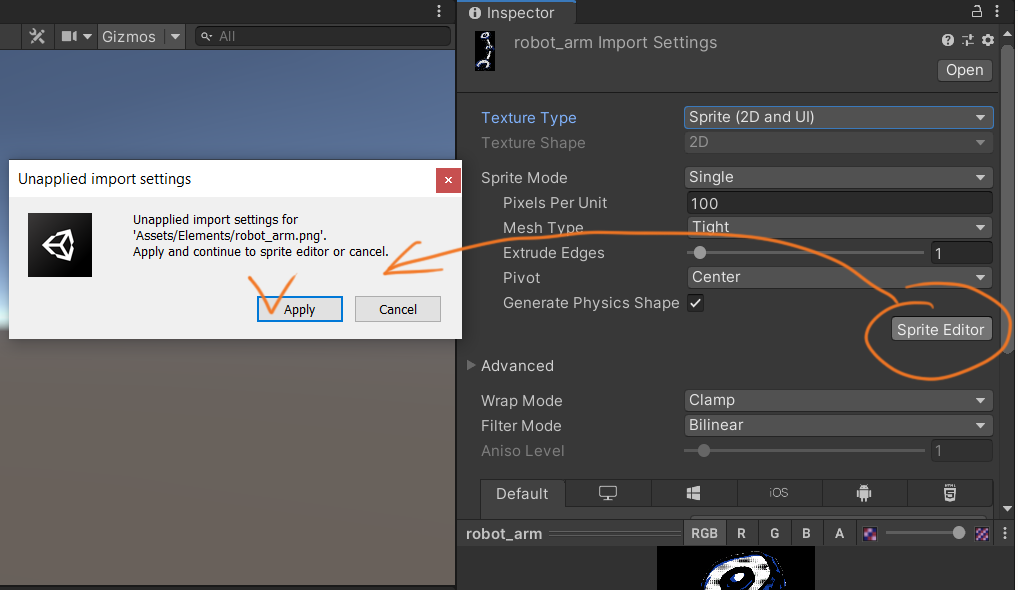Toggle the Inspector lock icon
The width and height of the screenshot is (1018, 590).
[x=977, y=12]
